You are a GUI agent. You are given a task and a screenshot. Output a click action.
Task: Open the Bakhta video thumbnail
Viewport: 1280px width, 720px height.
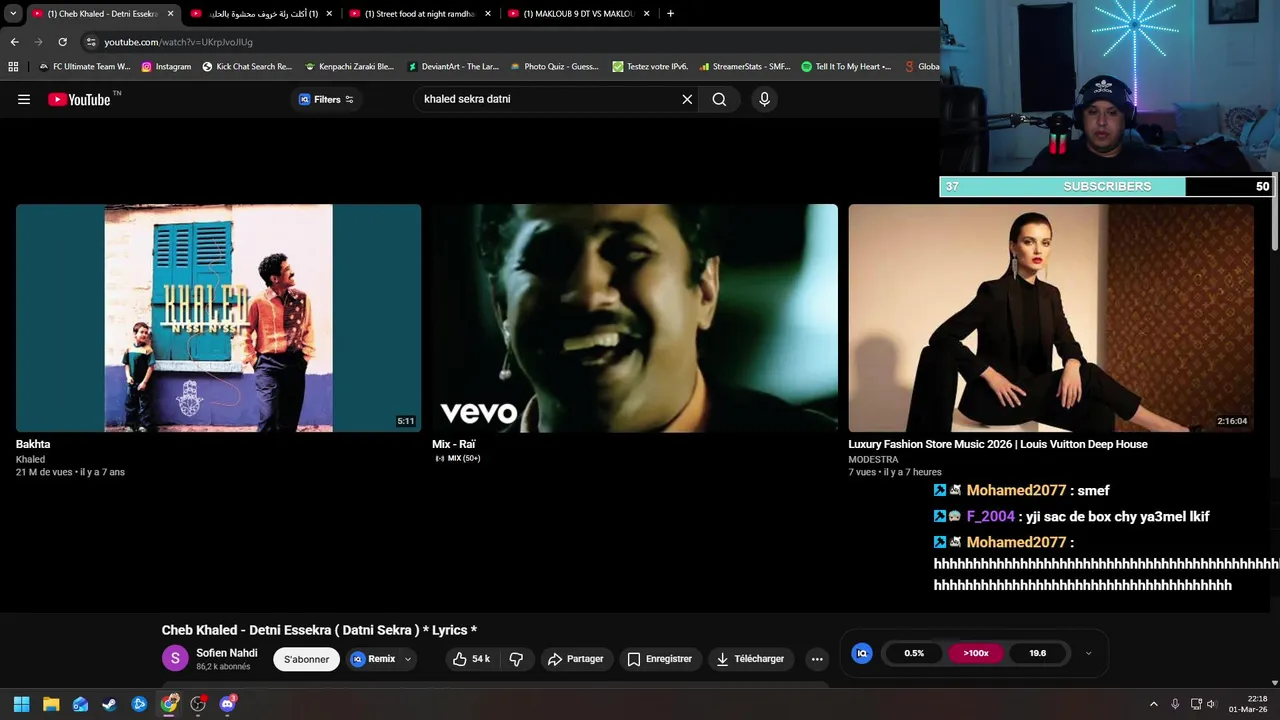[x=218, y=318]
